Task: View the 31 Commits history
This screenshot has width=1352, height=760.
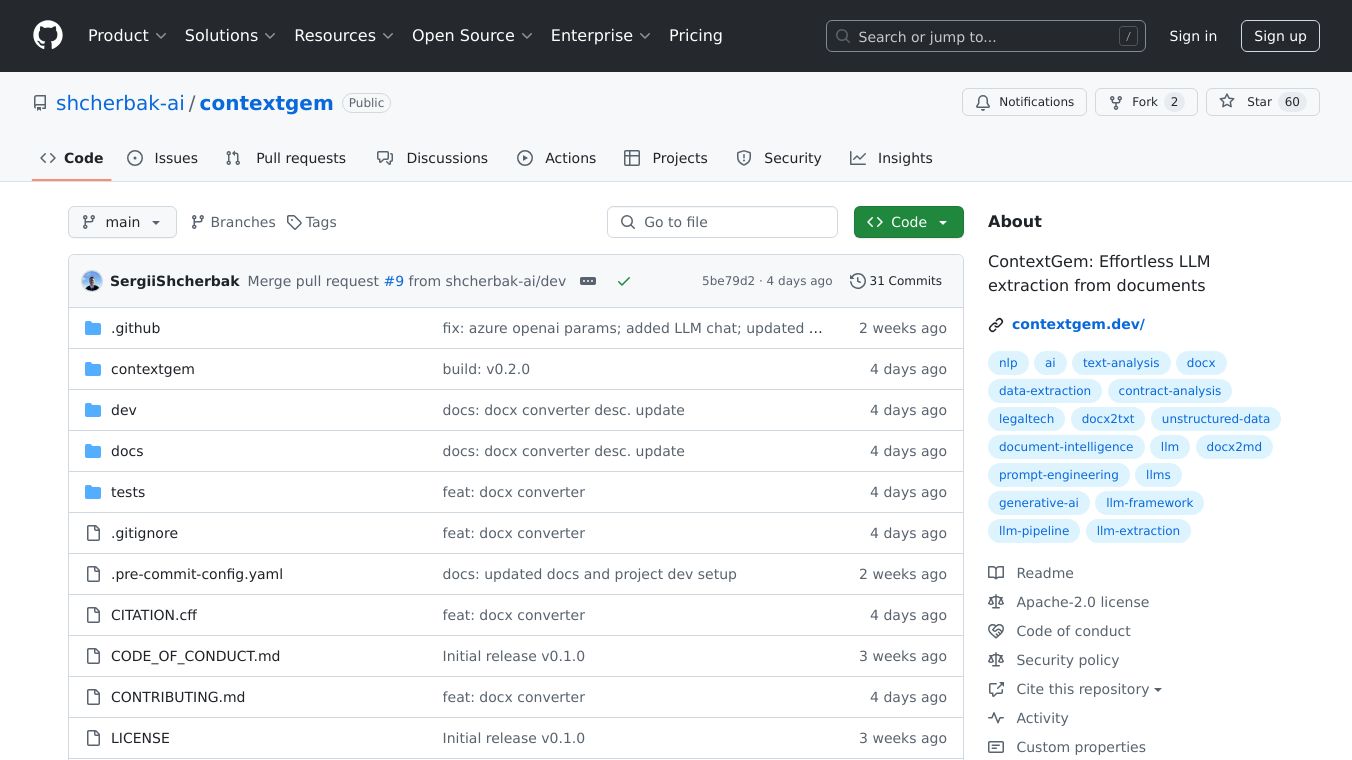Action: pos(896,281)
